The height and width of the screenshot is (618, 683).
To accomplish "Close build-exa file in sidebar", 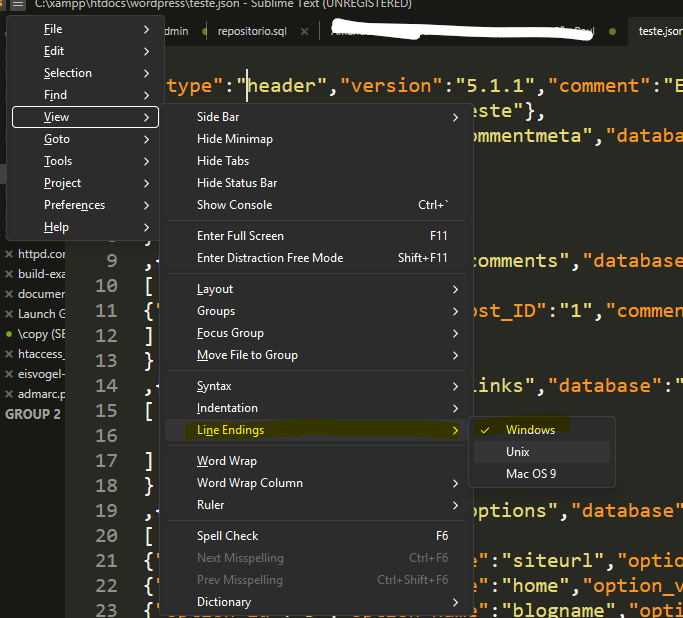I will [x=9, y=274].
